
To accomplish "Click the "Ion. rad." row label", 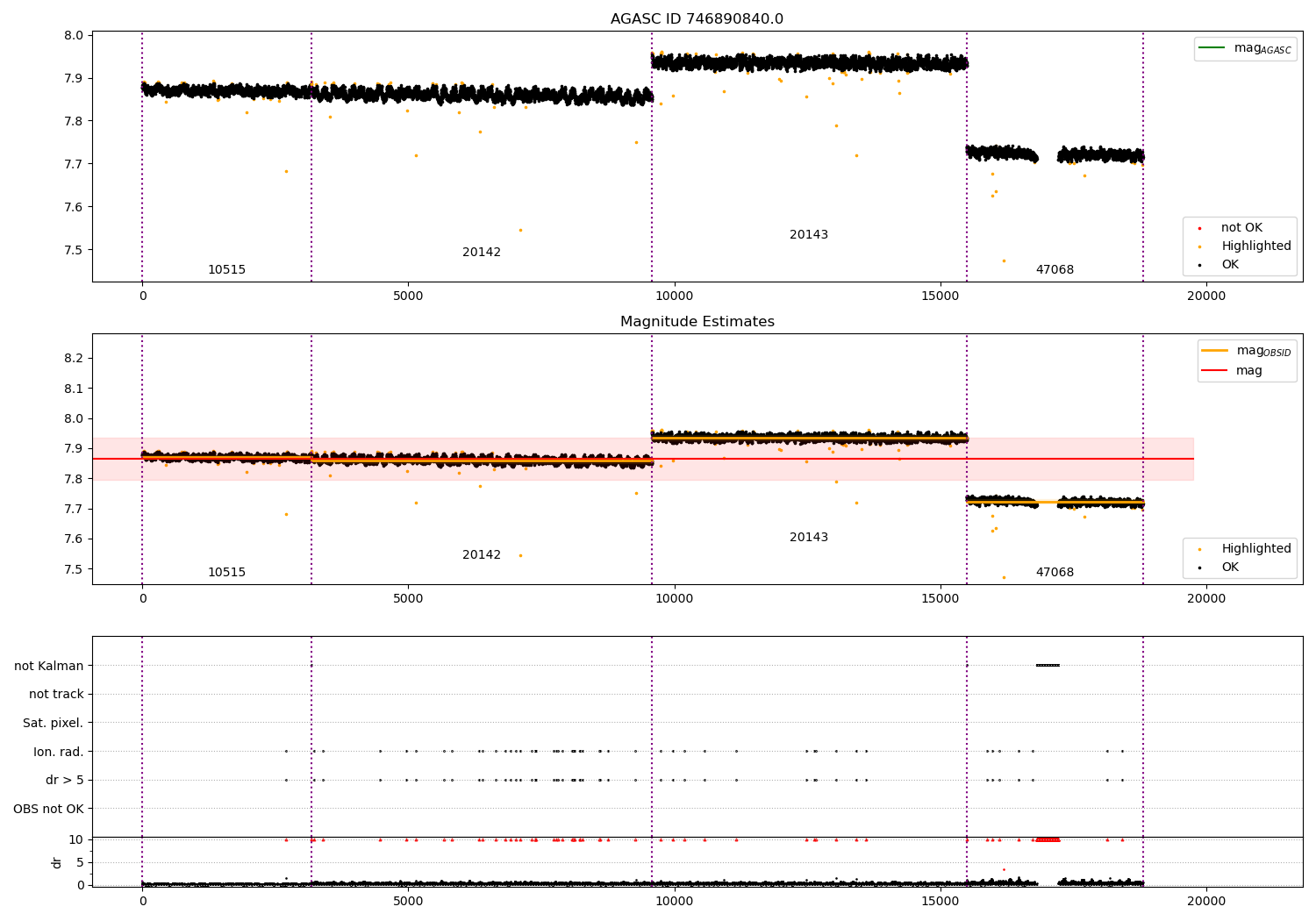I will (x=59, y=752).
